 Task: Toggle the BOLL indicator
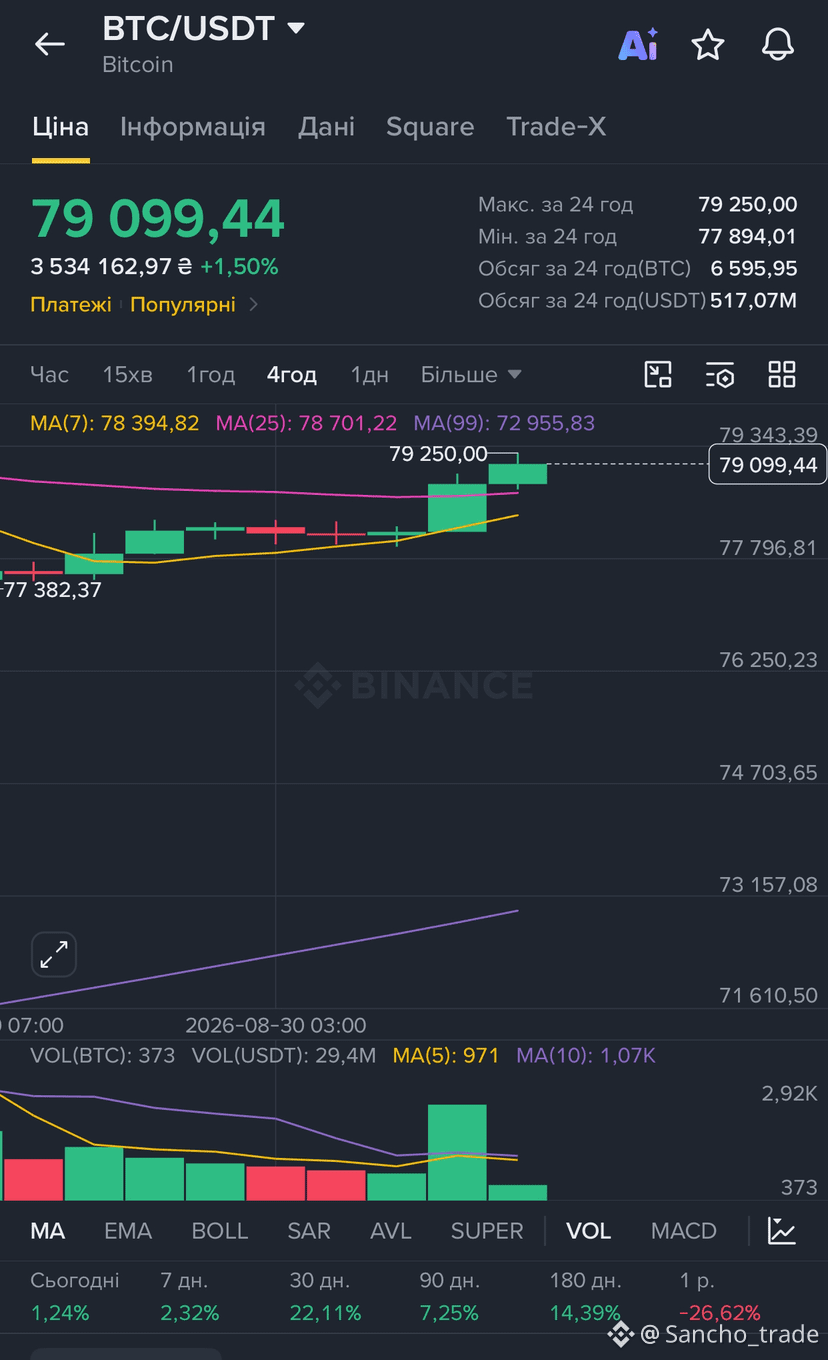220,1231
